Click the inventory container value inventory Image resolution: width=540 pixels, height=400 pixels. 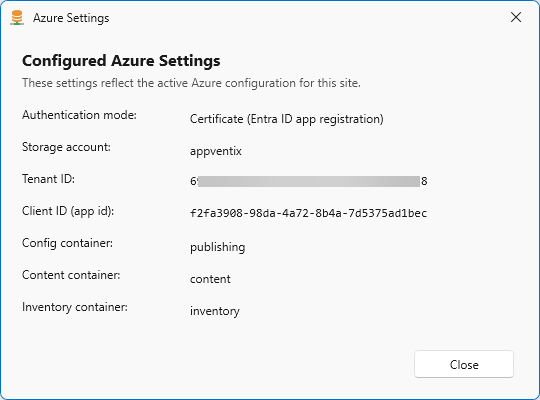215,311
